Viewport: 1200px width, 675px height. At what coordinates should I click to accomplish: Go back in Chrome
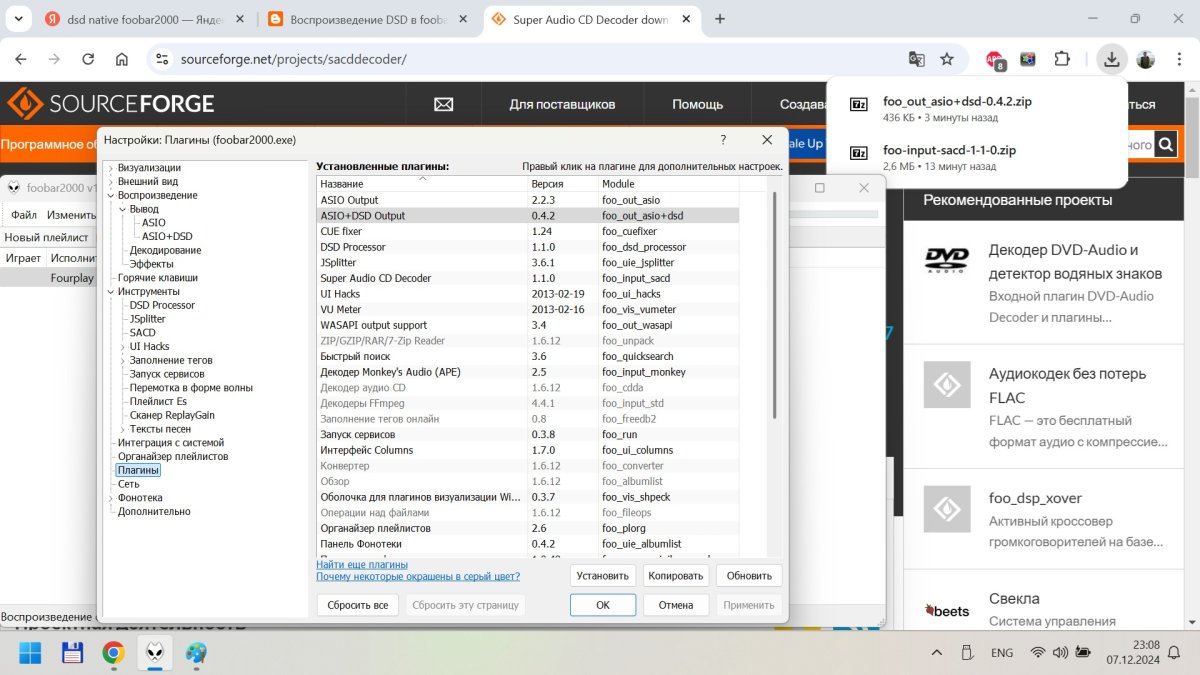pos(23,59)
